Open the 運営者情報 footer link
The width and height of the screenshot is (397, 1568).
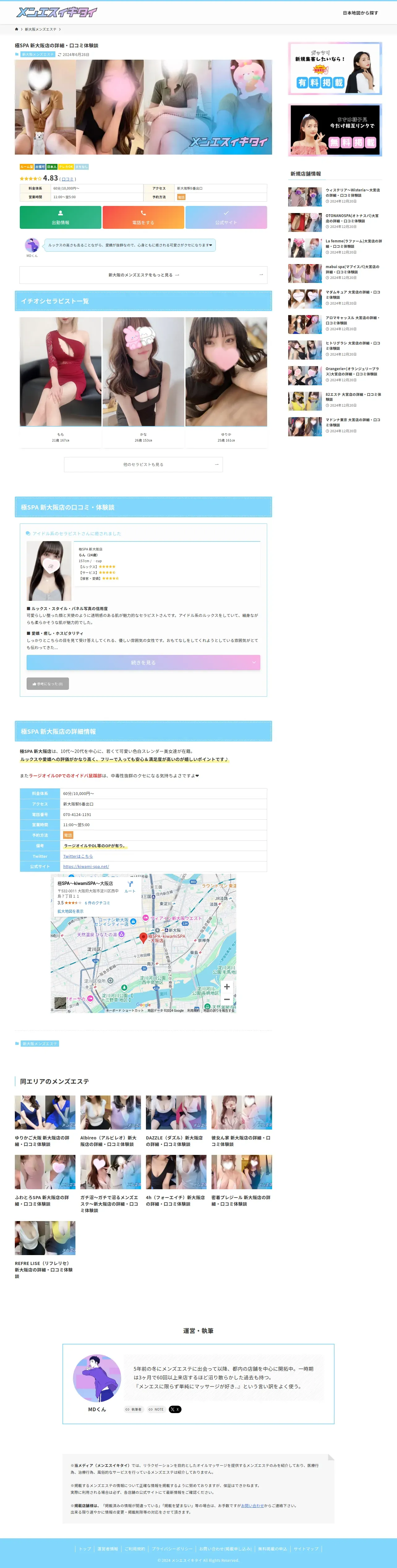click(x=108, y=1549)
